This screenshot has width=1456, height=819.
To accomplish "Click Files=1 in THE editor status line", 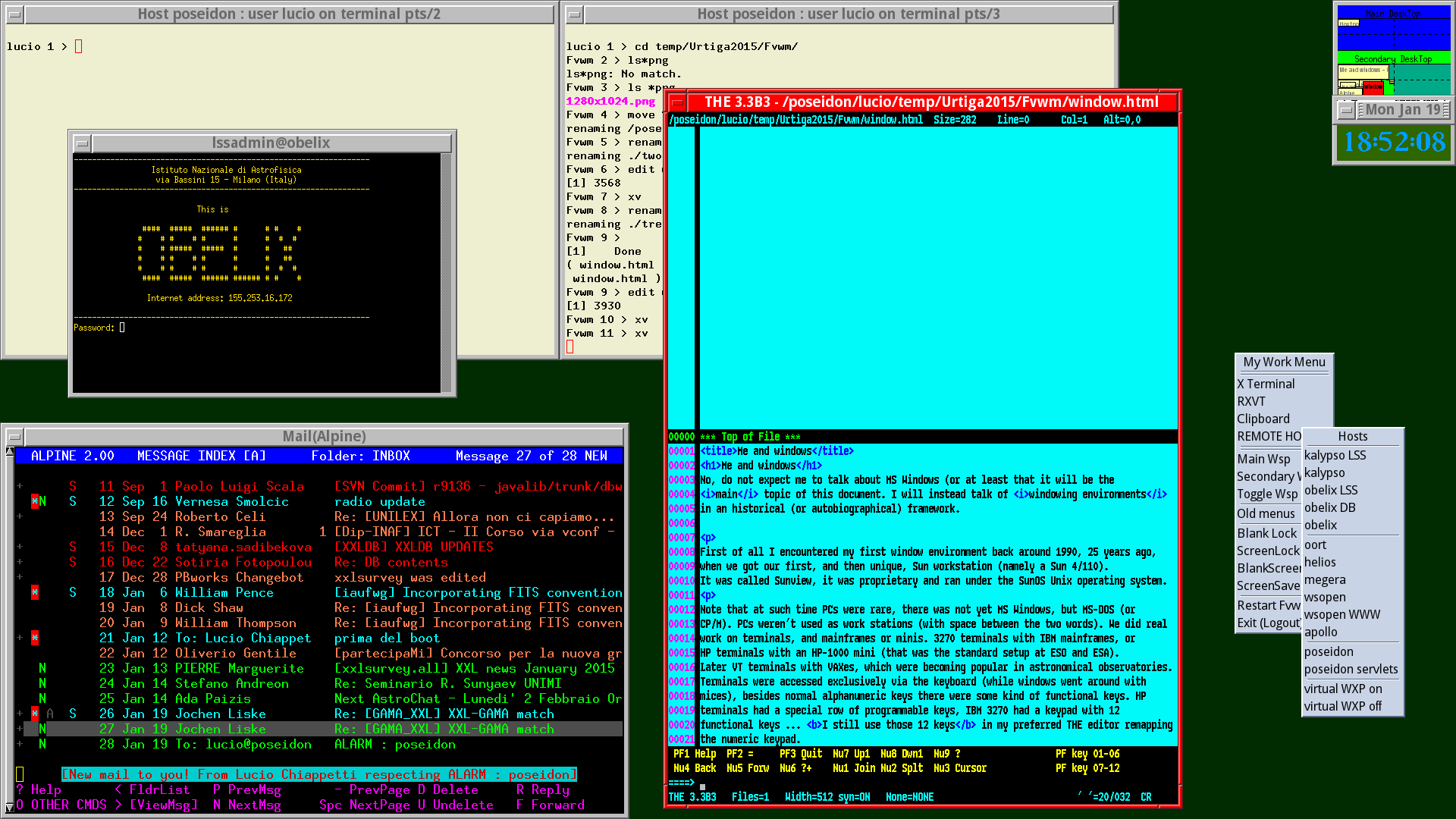I will [750, 797].
